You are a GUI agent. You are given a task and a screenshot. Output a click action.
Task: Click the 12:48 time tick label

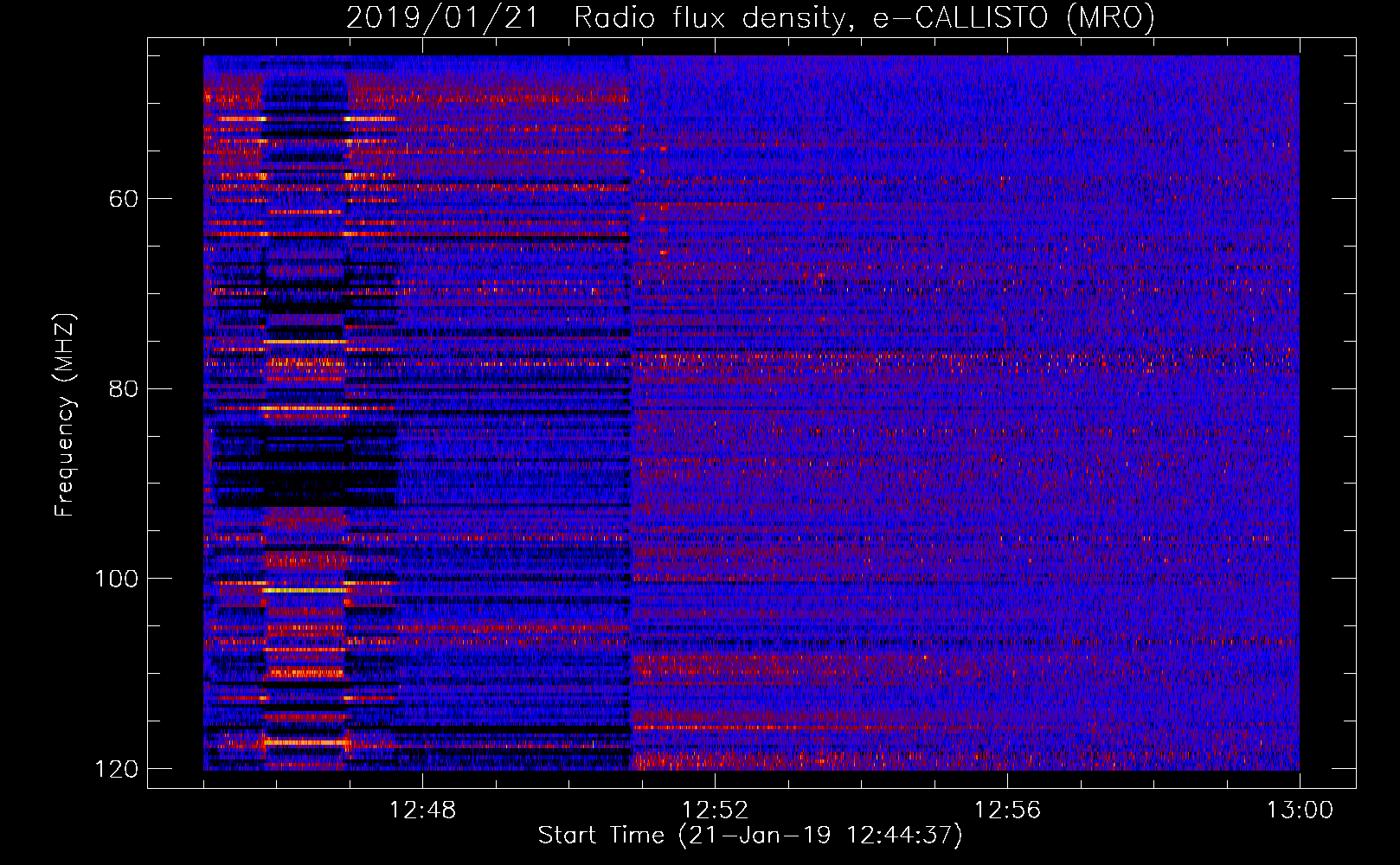pos(422,811)
